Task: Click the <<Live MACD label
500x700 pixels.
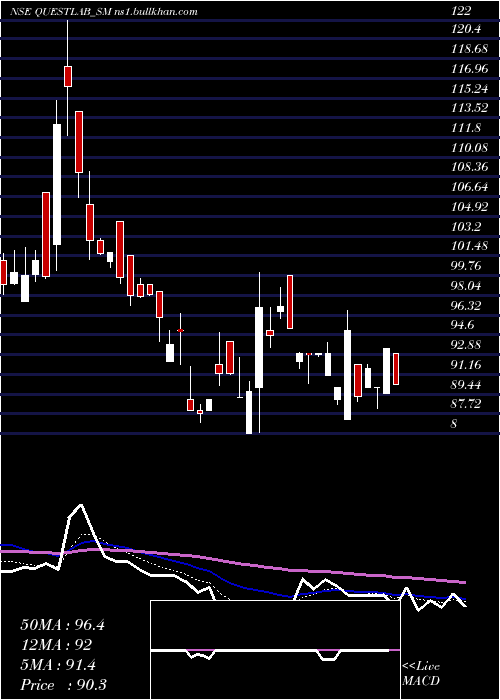Action: [421, 674]
